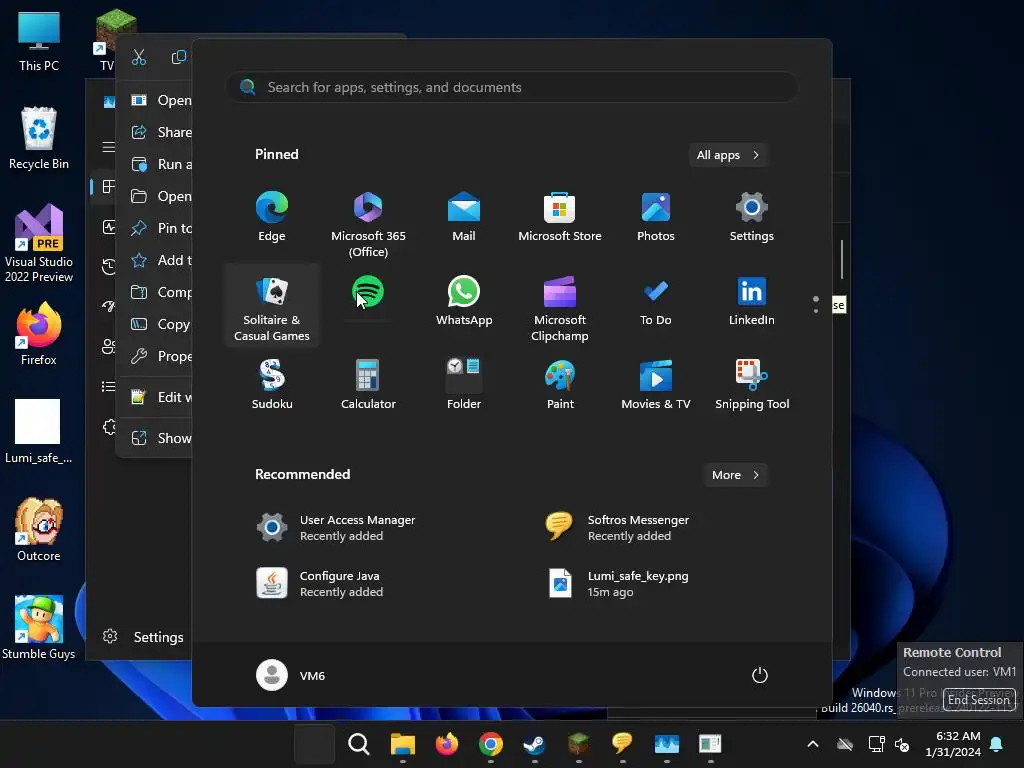The height and width of the screenshot is (768, 1024).
Task: Open the pinned Settings gear app
Action: click(x=752, y=218)
